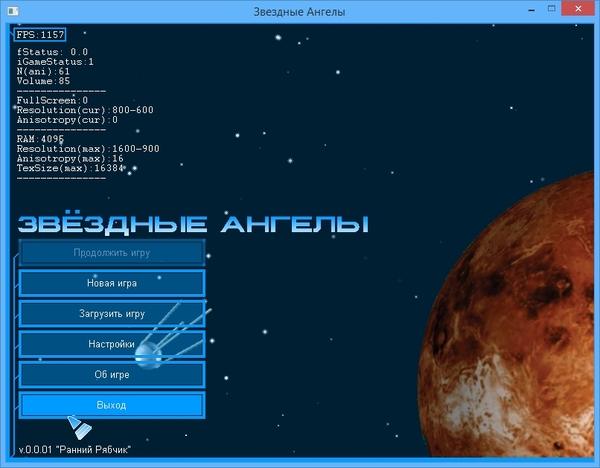The height and width of the screenshot is (468, 600).
Task: Click the TexSize(max):16384 readout
Action: [70, 168]
